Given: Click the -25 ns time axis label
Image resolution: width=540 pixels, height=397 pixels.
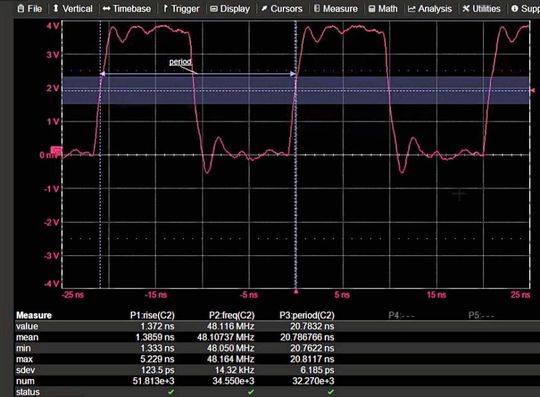Looking at the screenshot, I should point(73,295).
